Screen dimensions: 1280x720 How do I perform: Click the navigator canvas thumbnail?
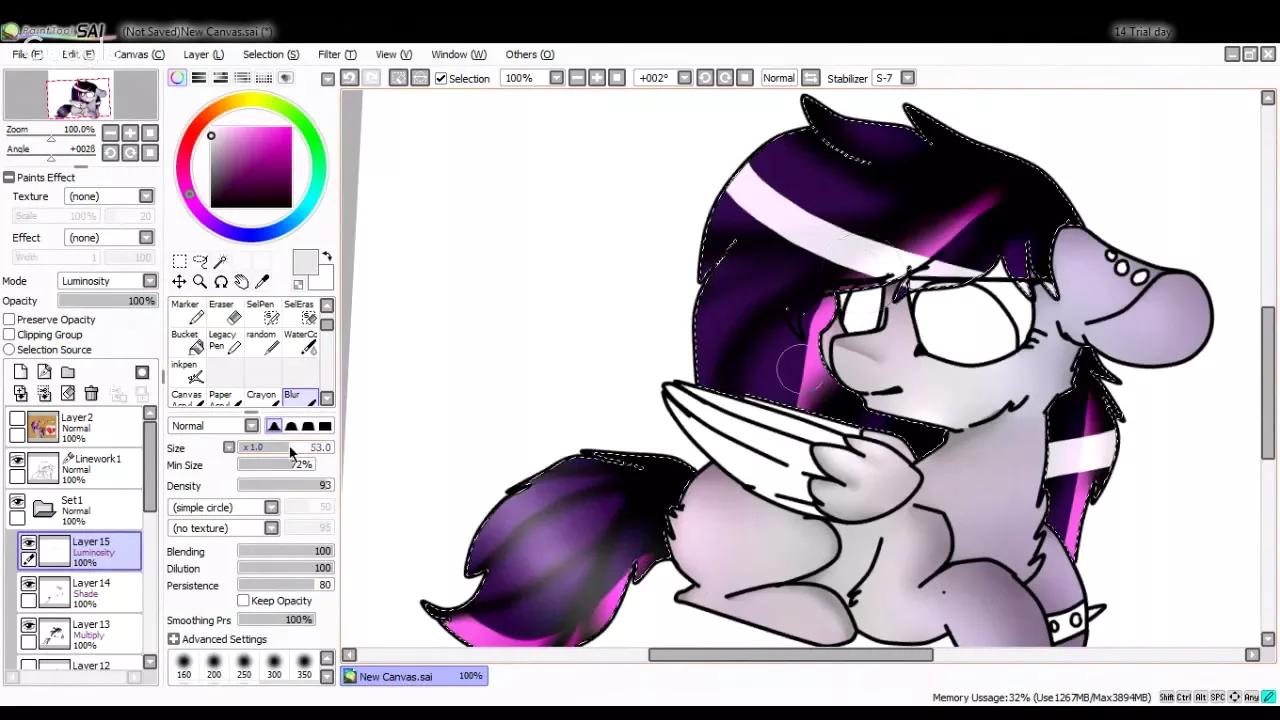tap(80, 97)
